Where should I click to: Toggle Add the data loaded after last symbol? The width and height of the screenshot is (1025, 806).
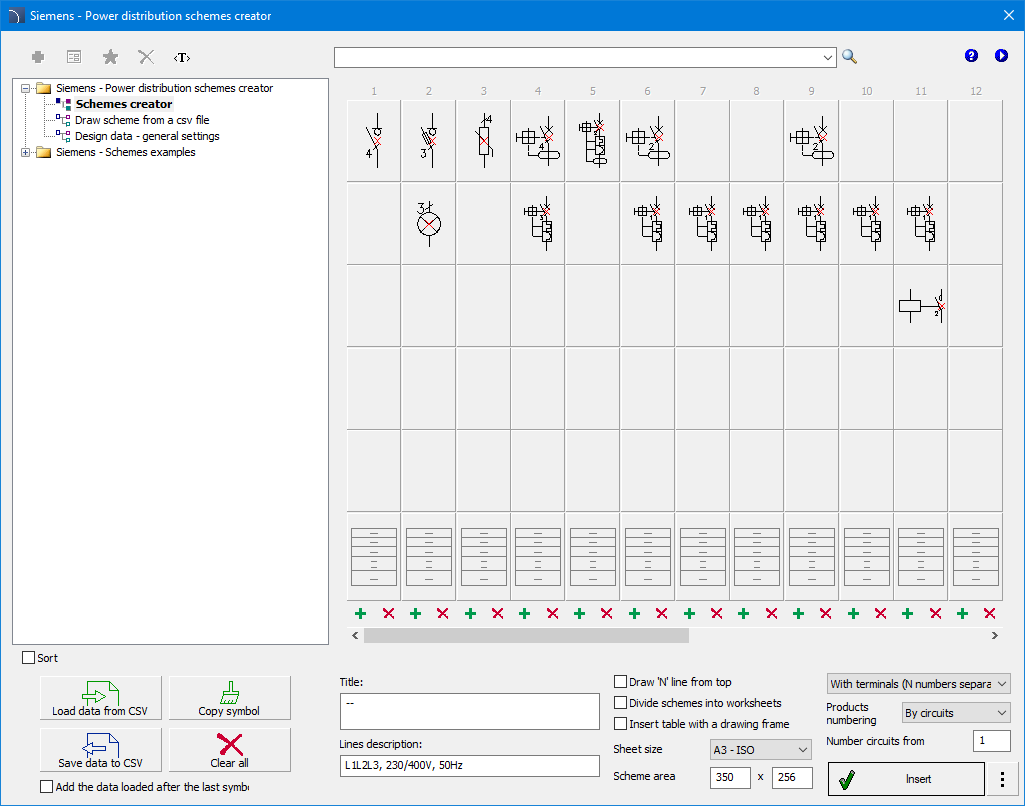(46, 786)
